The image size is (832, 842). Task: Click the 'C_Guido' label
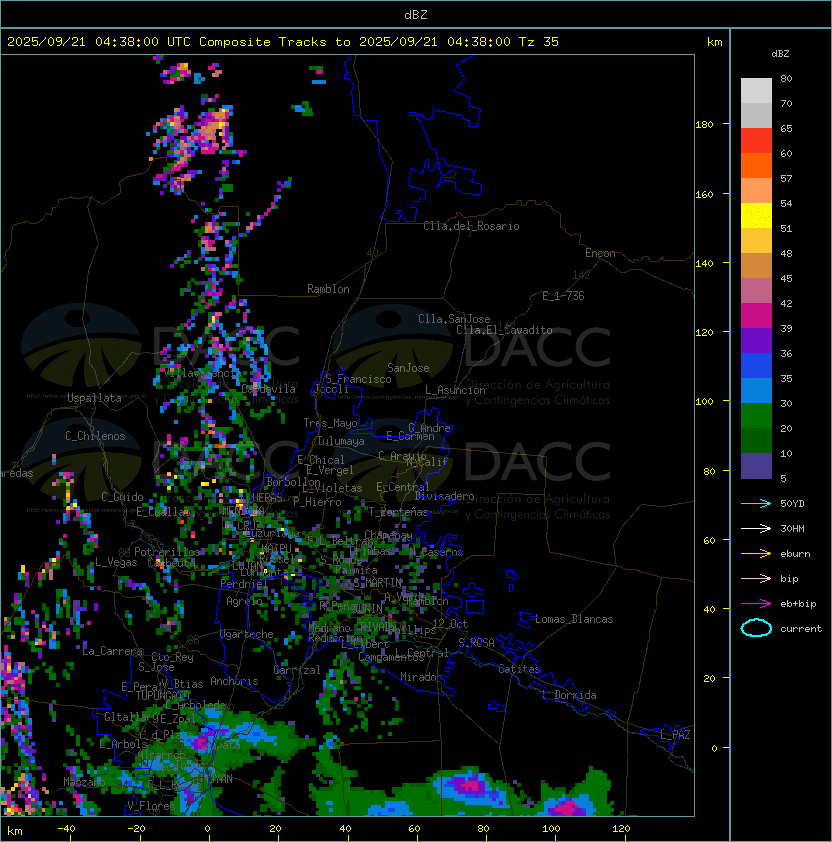point(122,497)
